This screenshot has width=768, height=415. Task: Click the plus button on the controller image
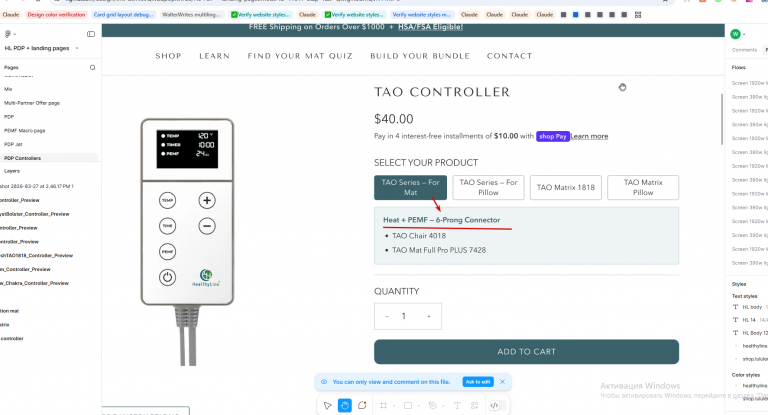pos(207,200)
